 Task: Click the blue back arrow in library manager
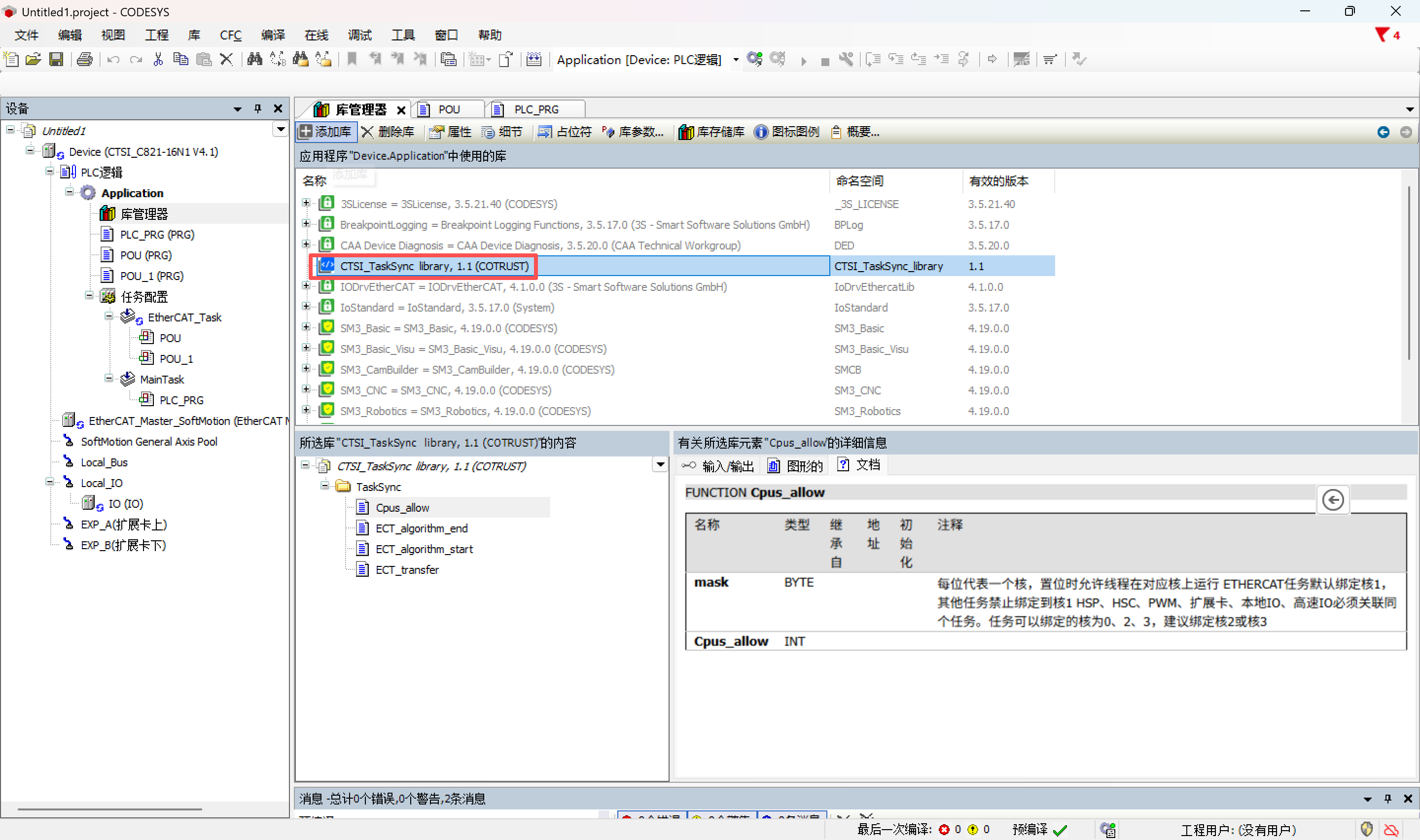tap(1383, 132)
